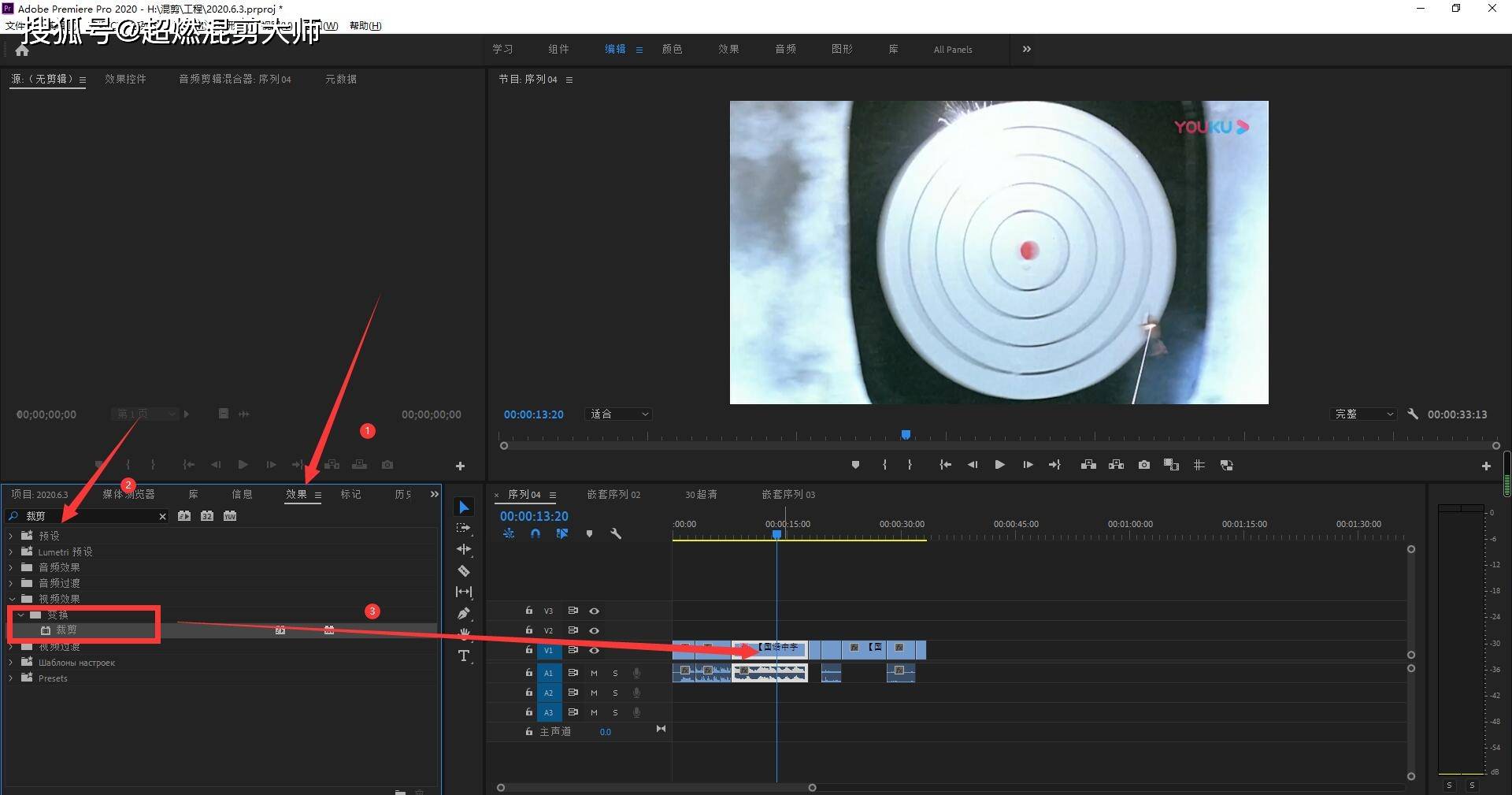Click the program monitor timecode

(534, 414)
